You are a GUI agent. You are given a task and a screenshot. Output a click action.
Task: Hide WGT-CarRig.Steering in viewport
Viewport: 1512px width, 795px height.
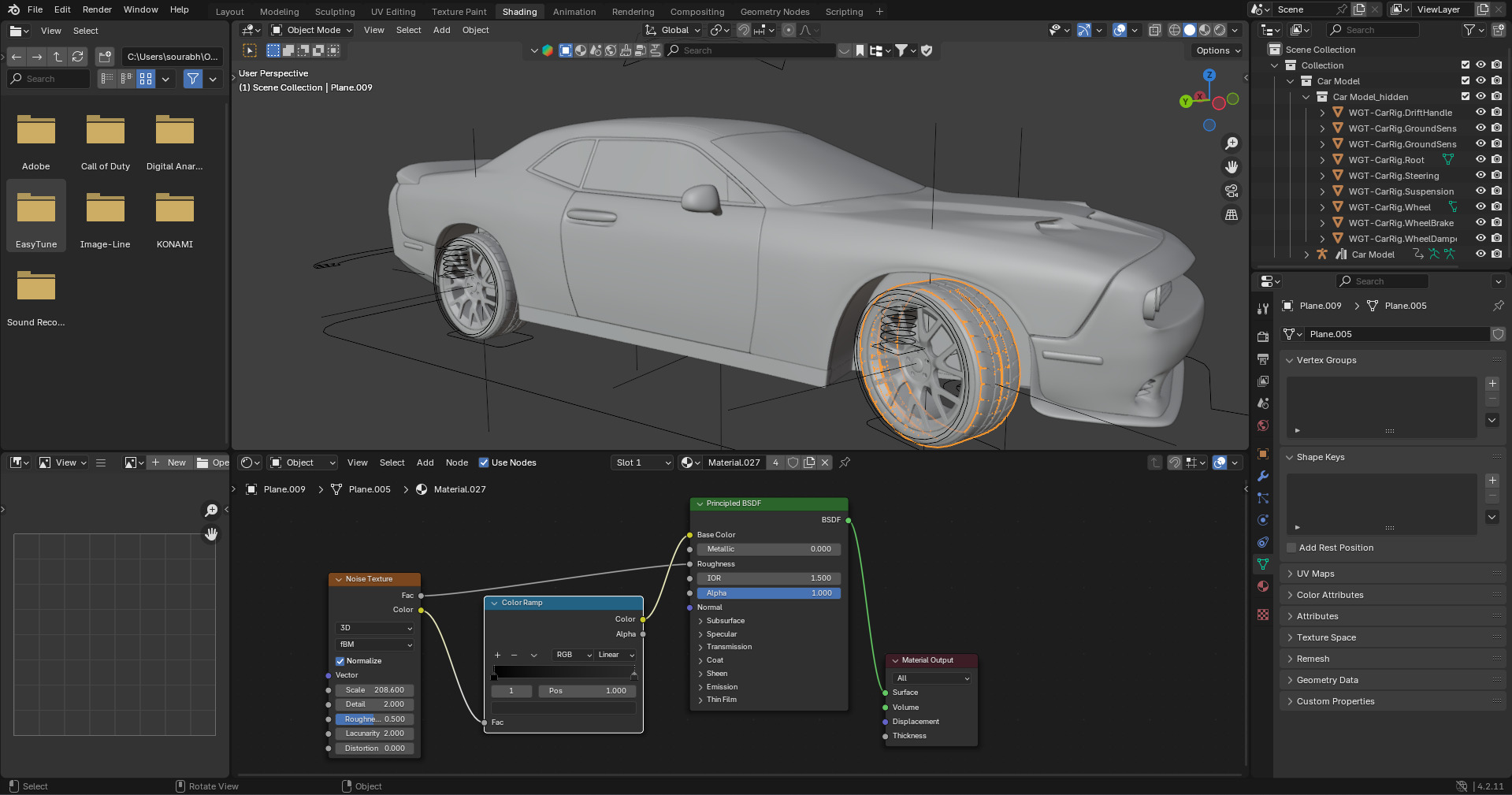coord(1480,176)
